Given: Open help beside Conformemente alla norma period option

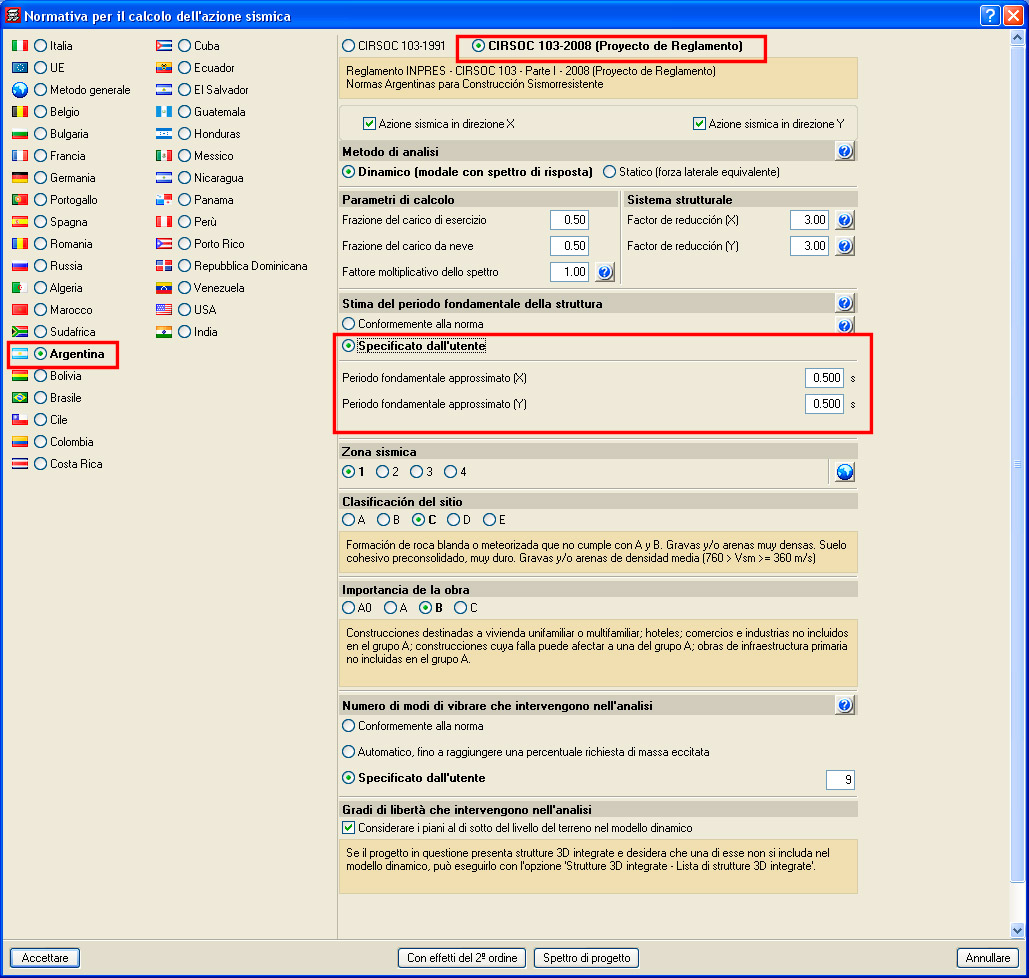Looking at the screenshot, I should point(845,325).
